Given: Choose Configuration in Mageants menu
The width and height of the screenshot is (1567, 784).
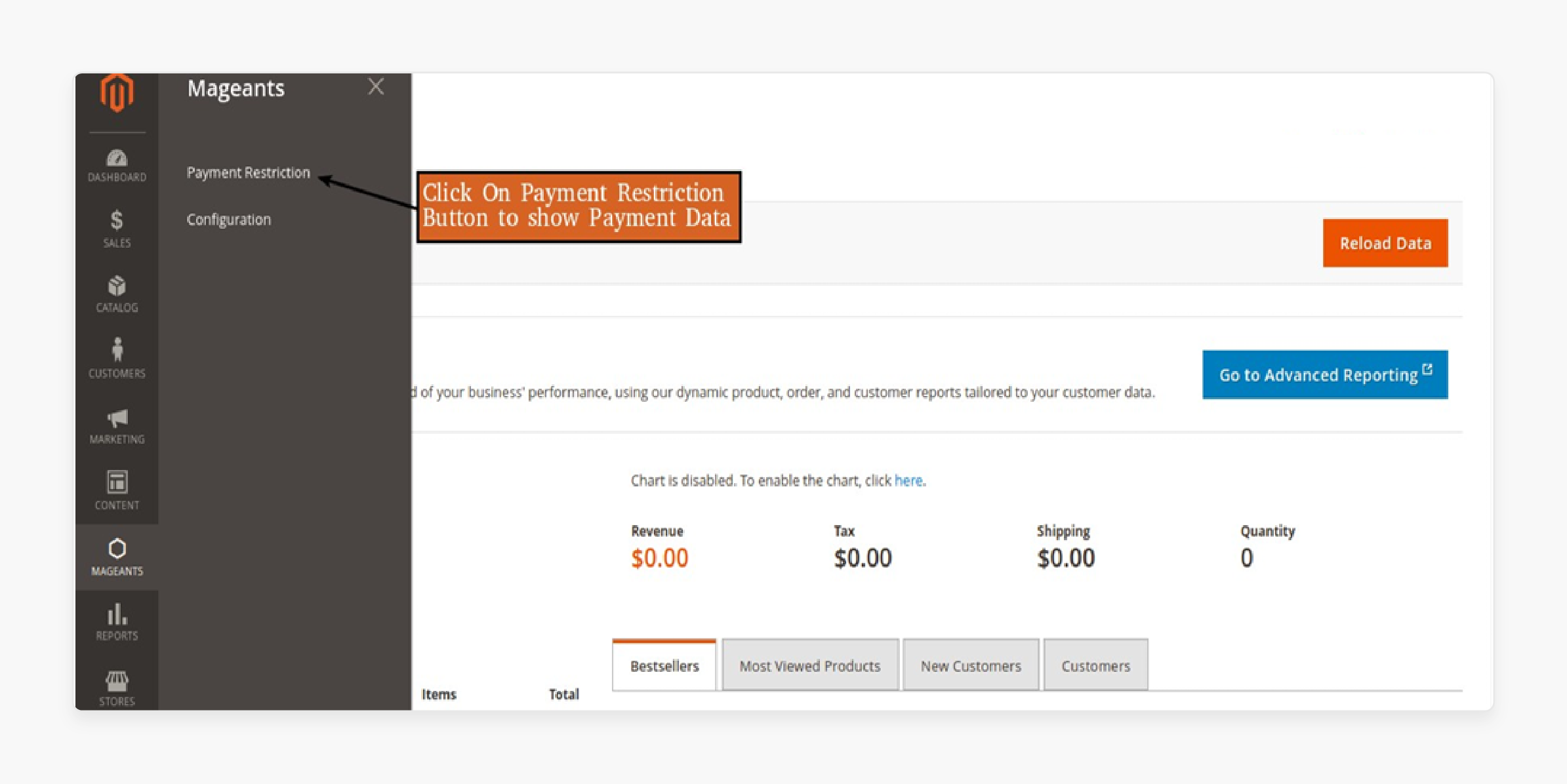Looking at the screenshot, I should coord(228,220).
